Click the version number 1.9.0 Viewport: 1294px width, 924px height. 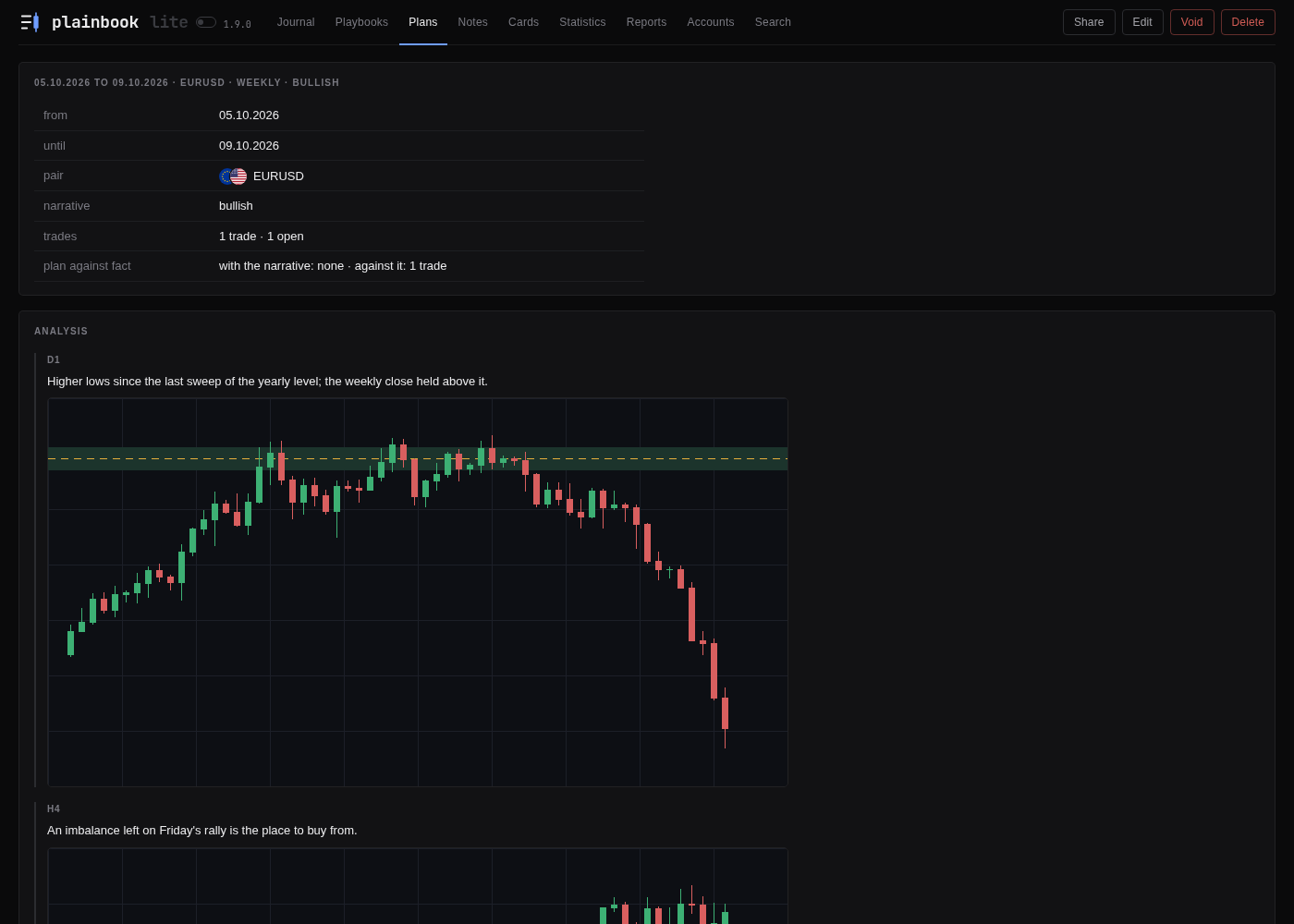238,25
